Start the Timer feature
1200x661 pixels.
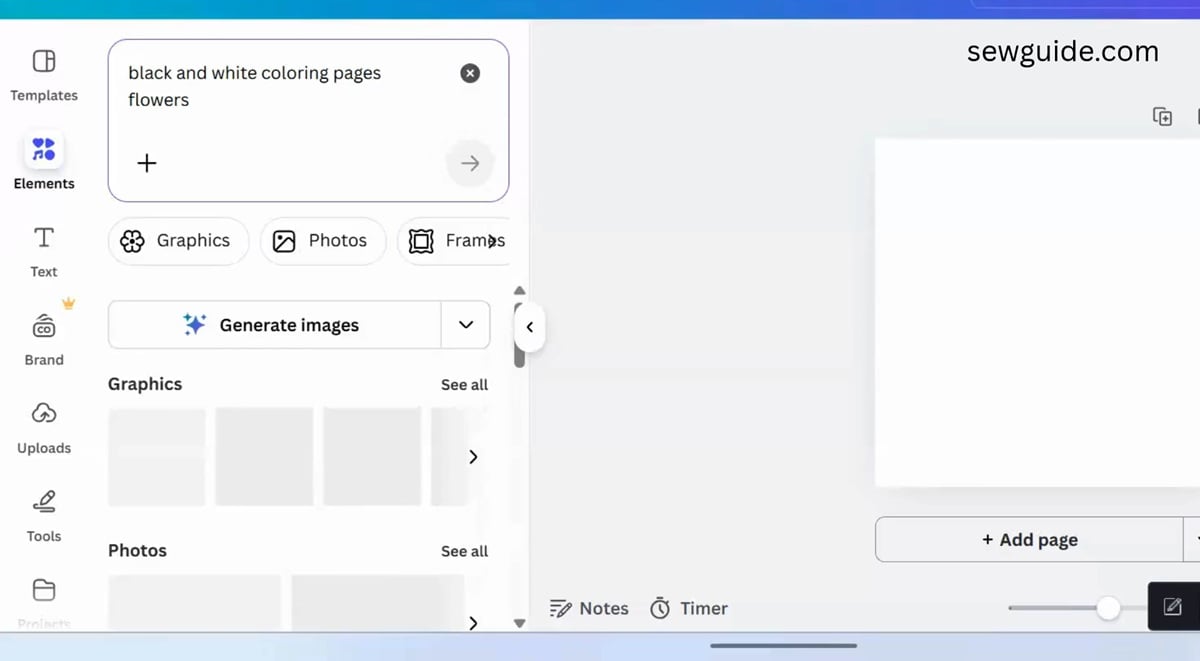coord(689,608)
